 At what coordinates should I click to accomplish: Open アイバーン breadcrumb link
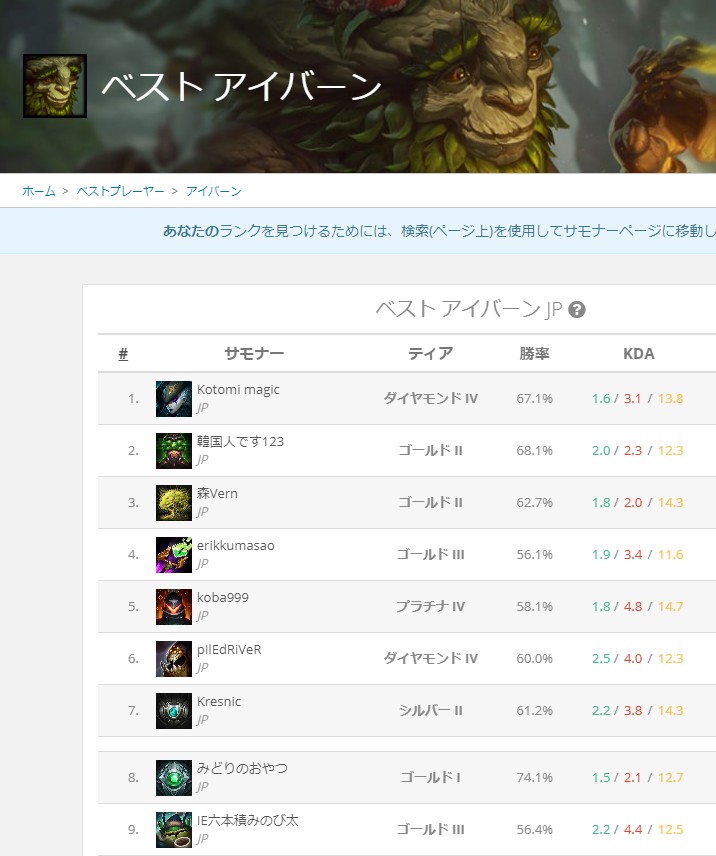pyautogui.click(x=213, y=191)
